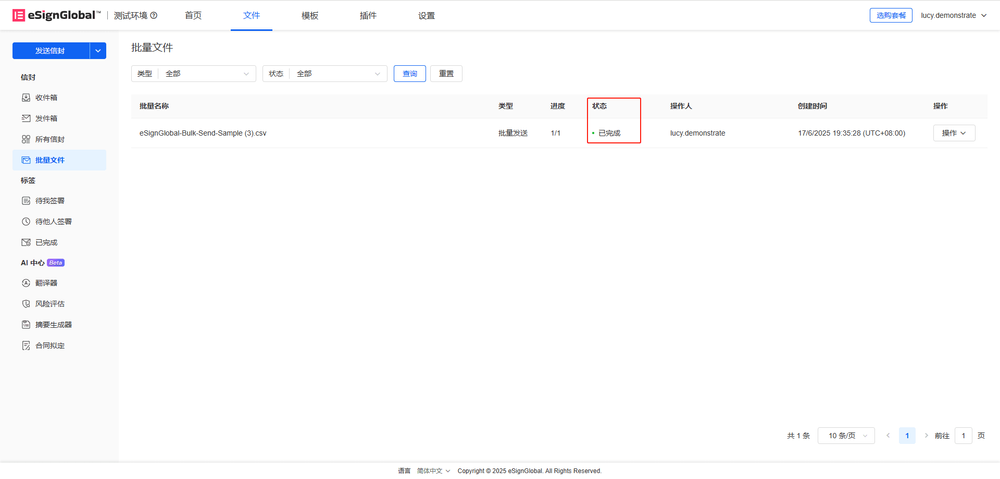1000x479 pixels.
Task: Click the help icon beside 测试环境
Action: pyautogui.click(x=154, y=16)
